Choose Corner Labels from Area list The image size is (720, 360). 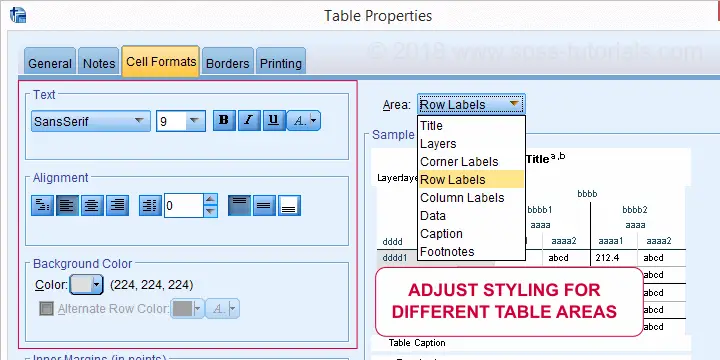(x=472, y=162)
